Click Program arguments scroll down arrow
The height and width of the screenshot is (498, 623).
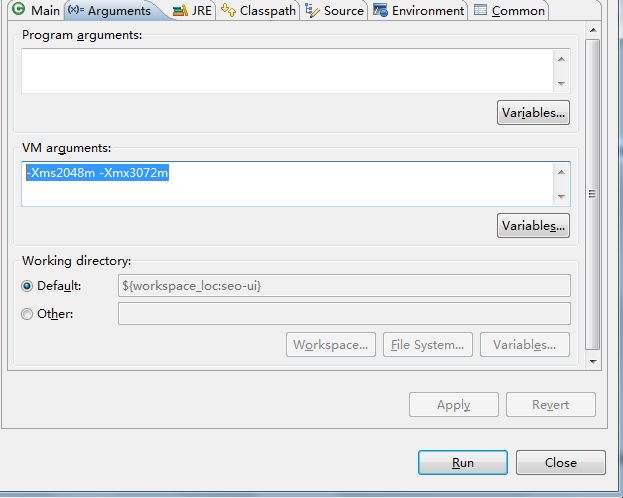pos(561,83)
